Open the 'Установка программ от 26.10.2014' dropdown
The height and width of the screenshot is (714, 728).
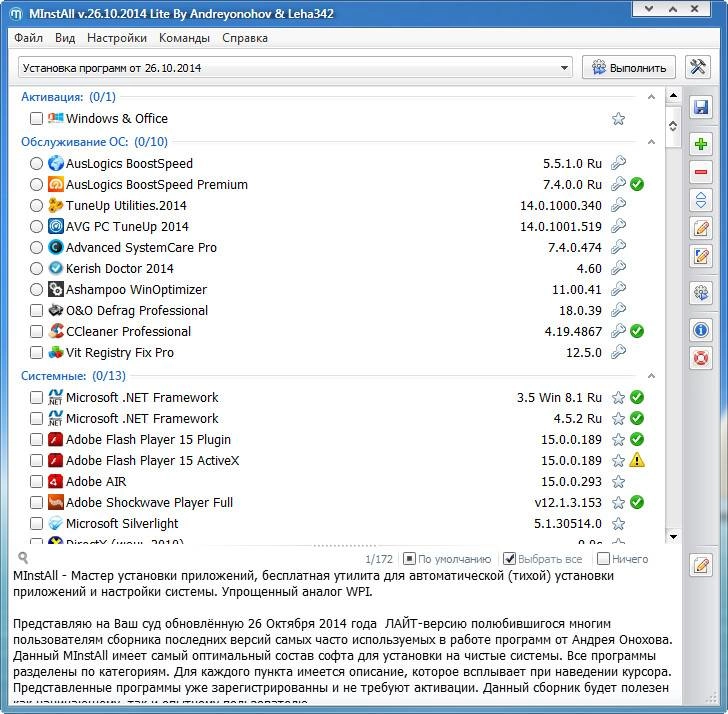click(295, 68)
